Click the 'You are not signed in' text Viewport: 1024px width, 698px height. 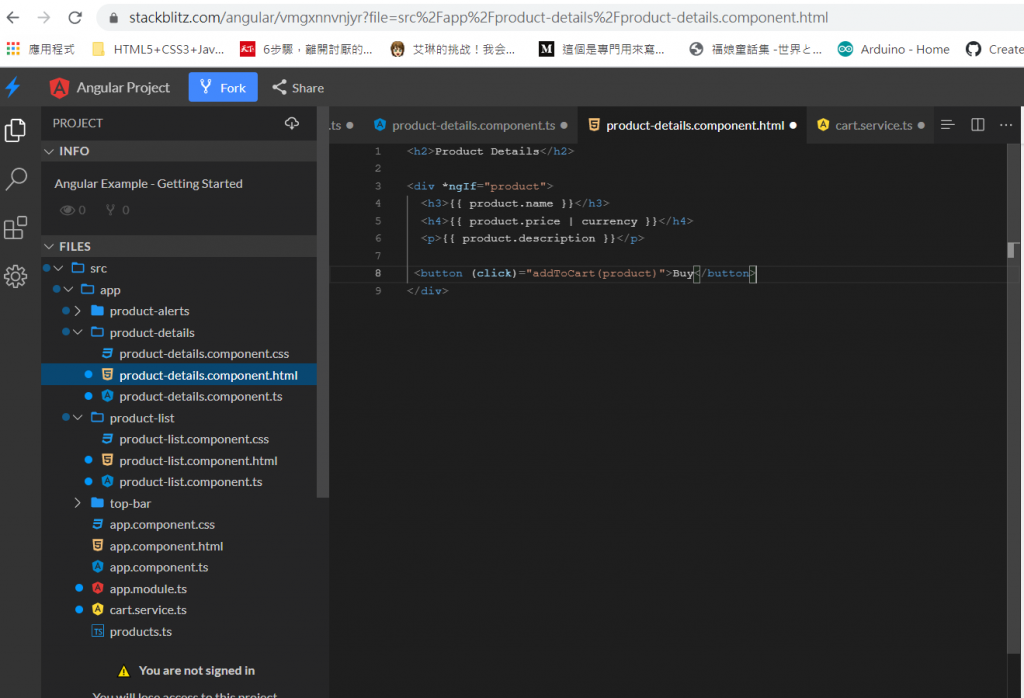pos(197,671)
